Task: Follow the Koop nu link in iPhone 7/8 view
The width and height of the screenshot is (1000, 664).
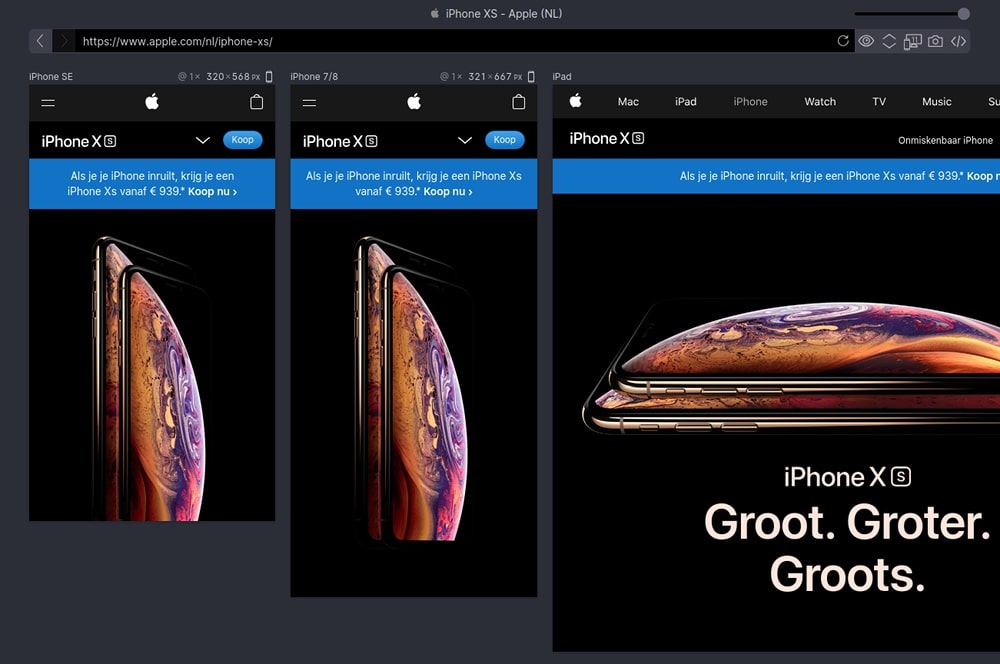Action: point(448,191)
